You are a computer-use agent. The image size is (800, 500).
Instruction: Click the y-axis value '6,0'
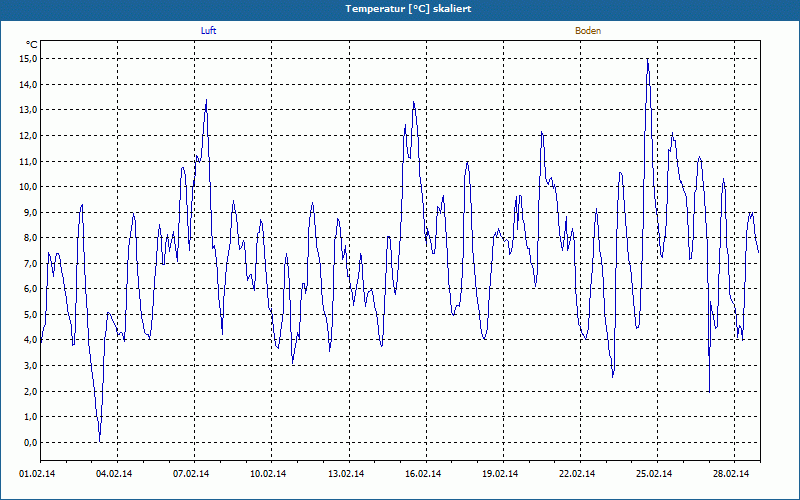30,289
